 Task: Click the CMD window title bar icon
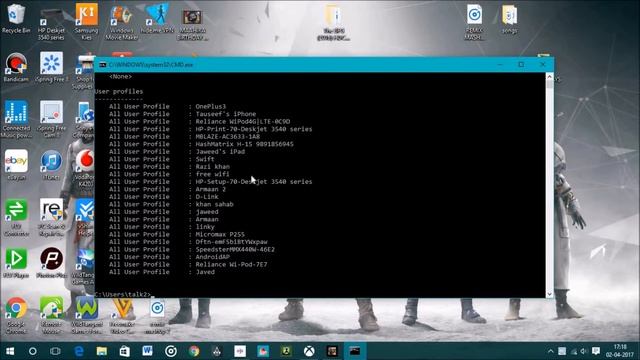[102, 64]
